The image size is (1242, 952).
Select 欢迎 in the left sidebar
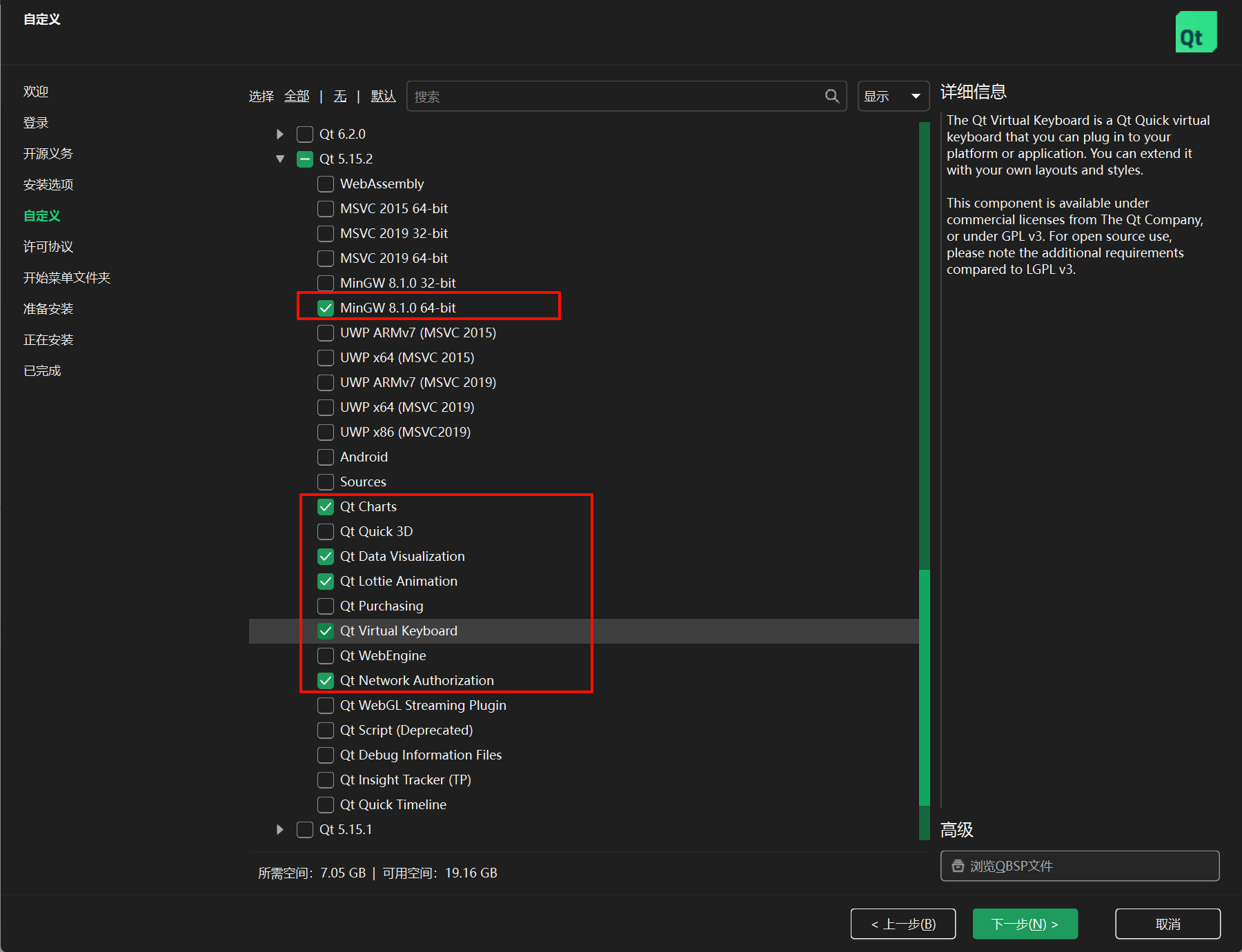tap(36, 91)
